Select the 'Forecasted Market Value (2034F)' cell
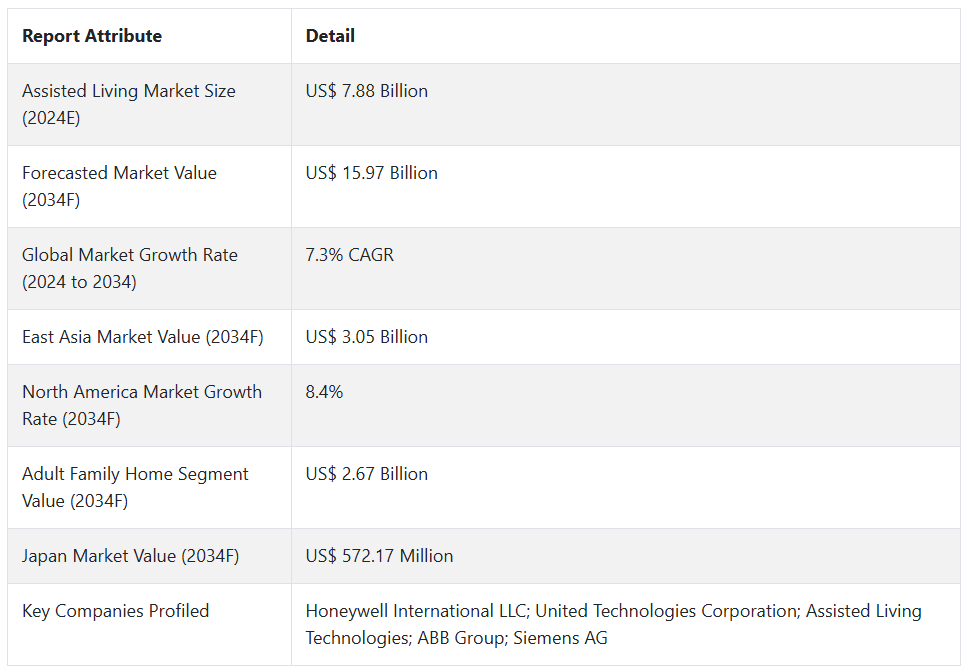 (119, 186)
